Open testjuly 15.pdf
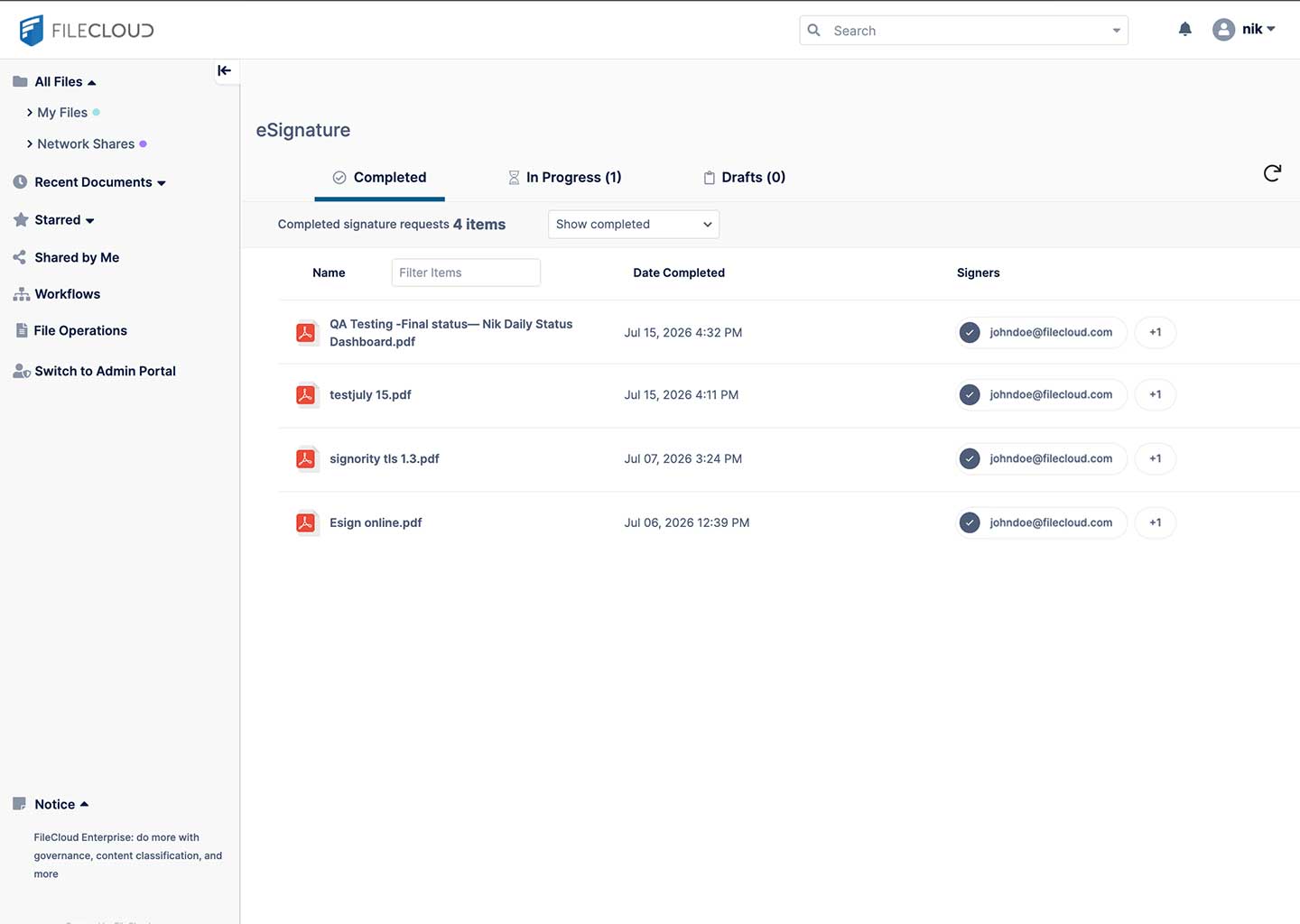 tap(370, 395)
